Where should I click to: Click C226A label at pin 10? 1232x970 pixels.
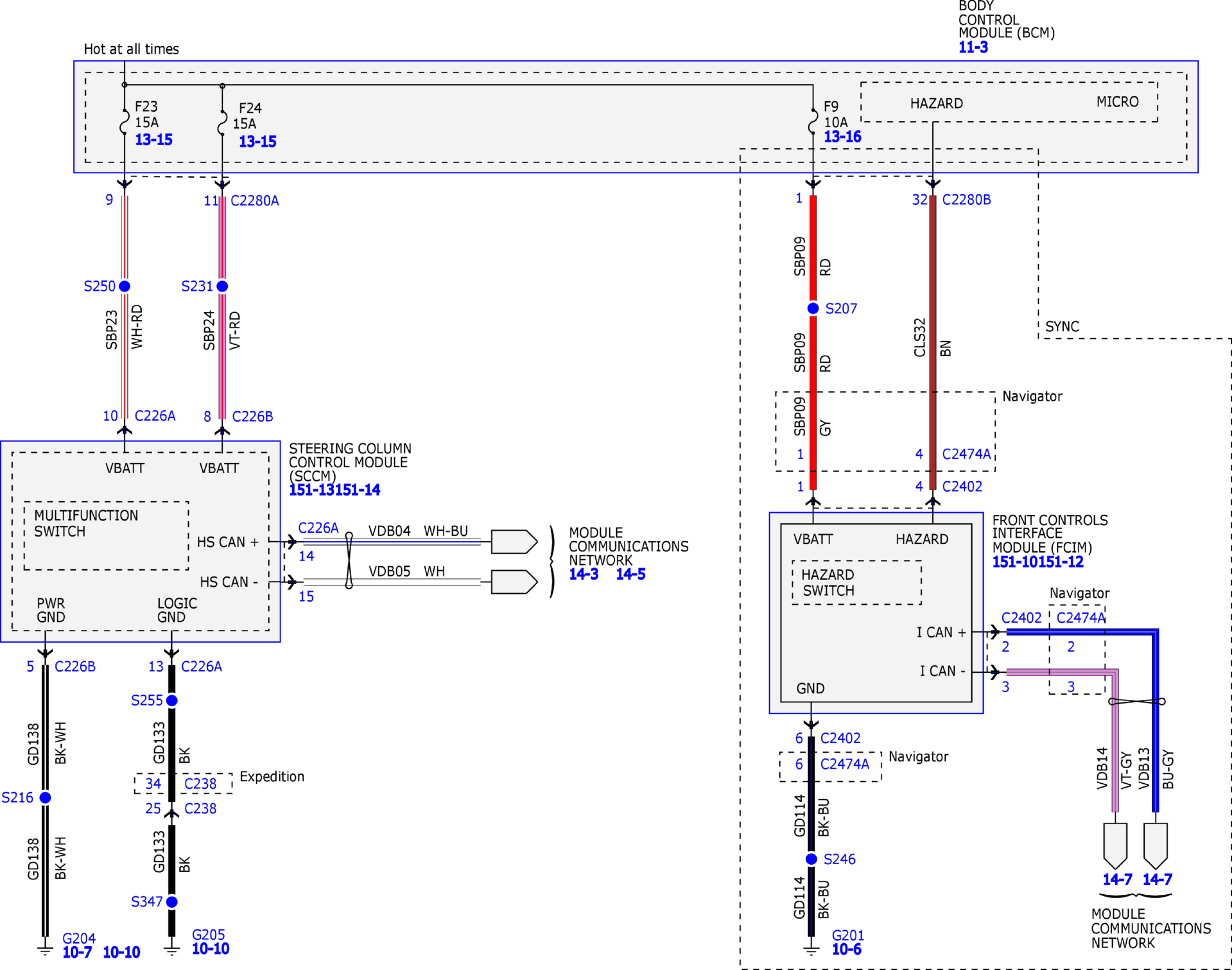click(155, 416)
